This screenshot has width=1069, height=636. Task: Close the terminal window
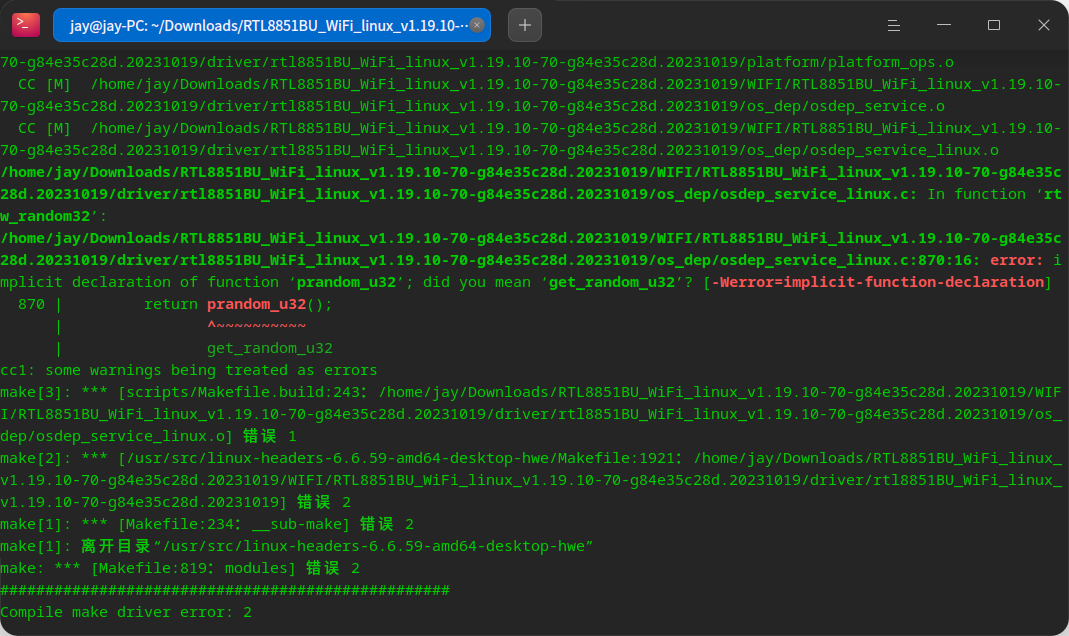click(x=1044, y=25)
